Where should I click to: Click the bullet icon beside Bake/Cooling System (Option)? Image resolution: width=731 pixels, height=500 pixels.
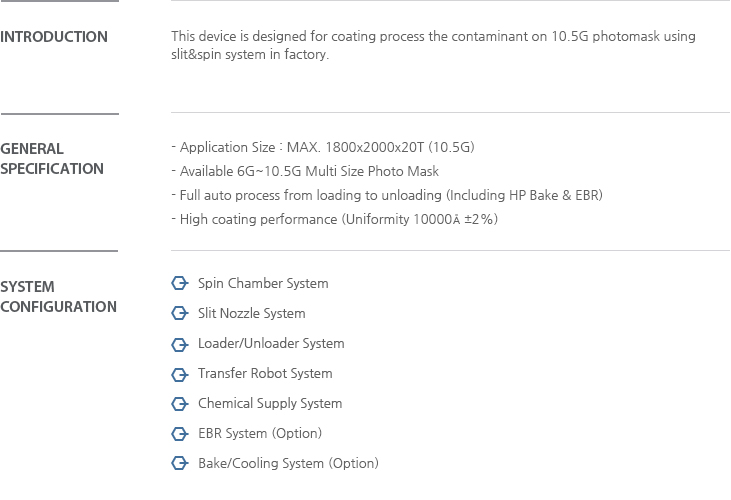tap(179, 463)
